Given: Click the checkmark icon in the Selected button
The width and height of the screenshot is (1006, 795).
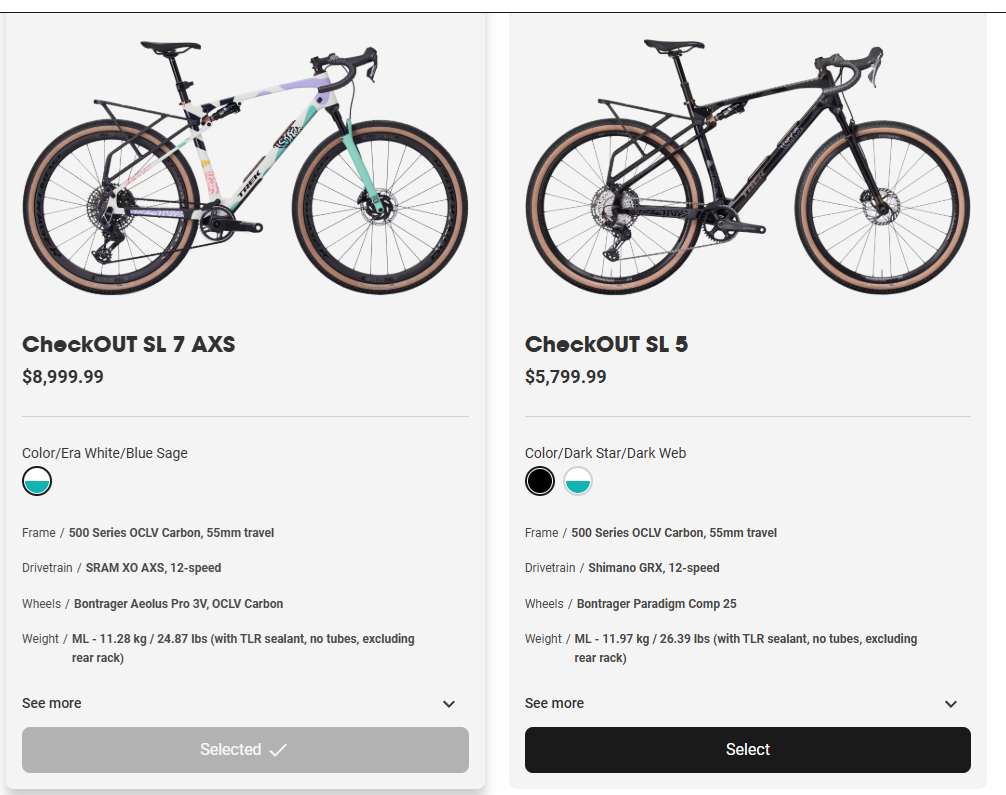Looking at the screenshot, I should (x=278, y=750).
